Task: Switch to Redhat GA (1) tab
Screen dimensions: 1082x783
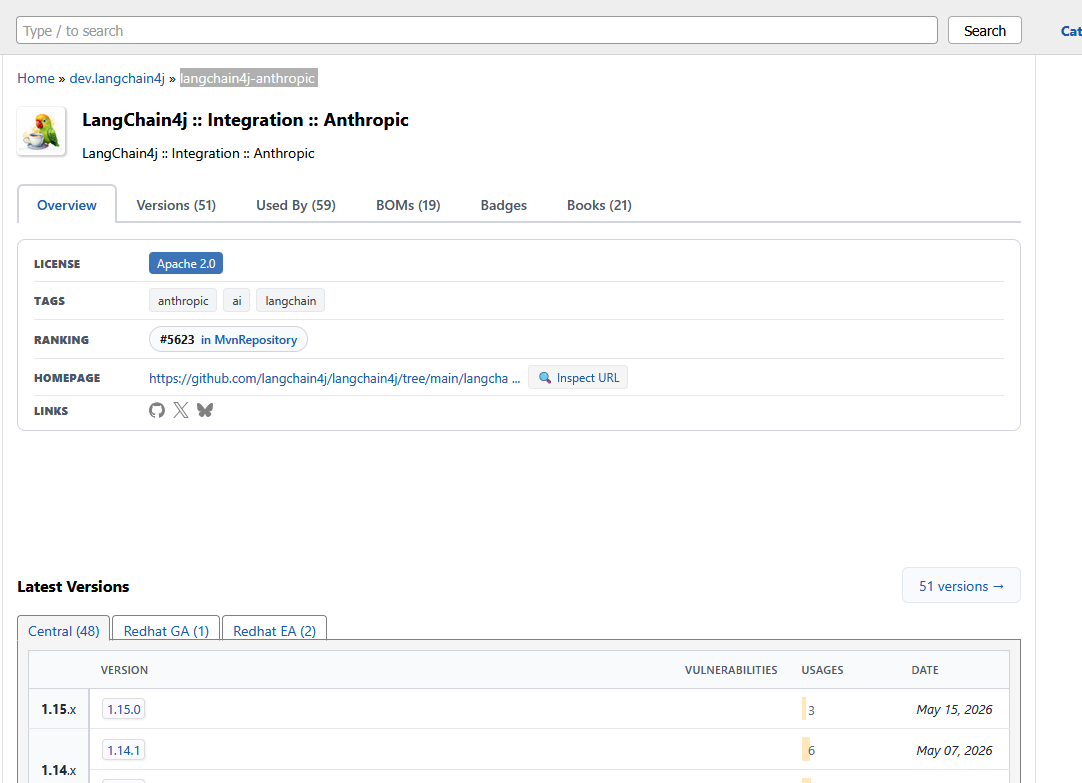Action: point(166,631)
